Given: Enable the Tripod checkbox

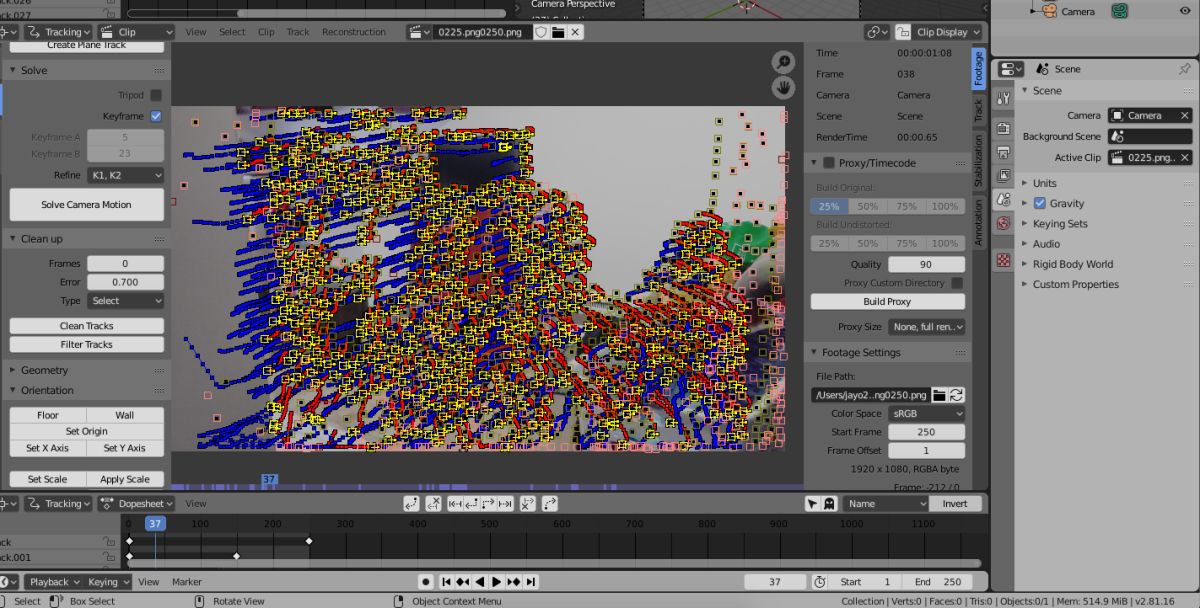Looking at the screenshot, I should [x=156, y=95].
